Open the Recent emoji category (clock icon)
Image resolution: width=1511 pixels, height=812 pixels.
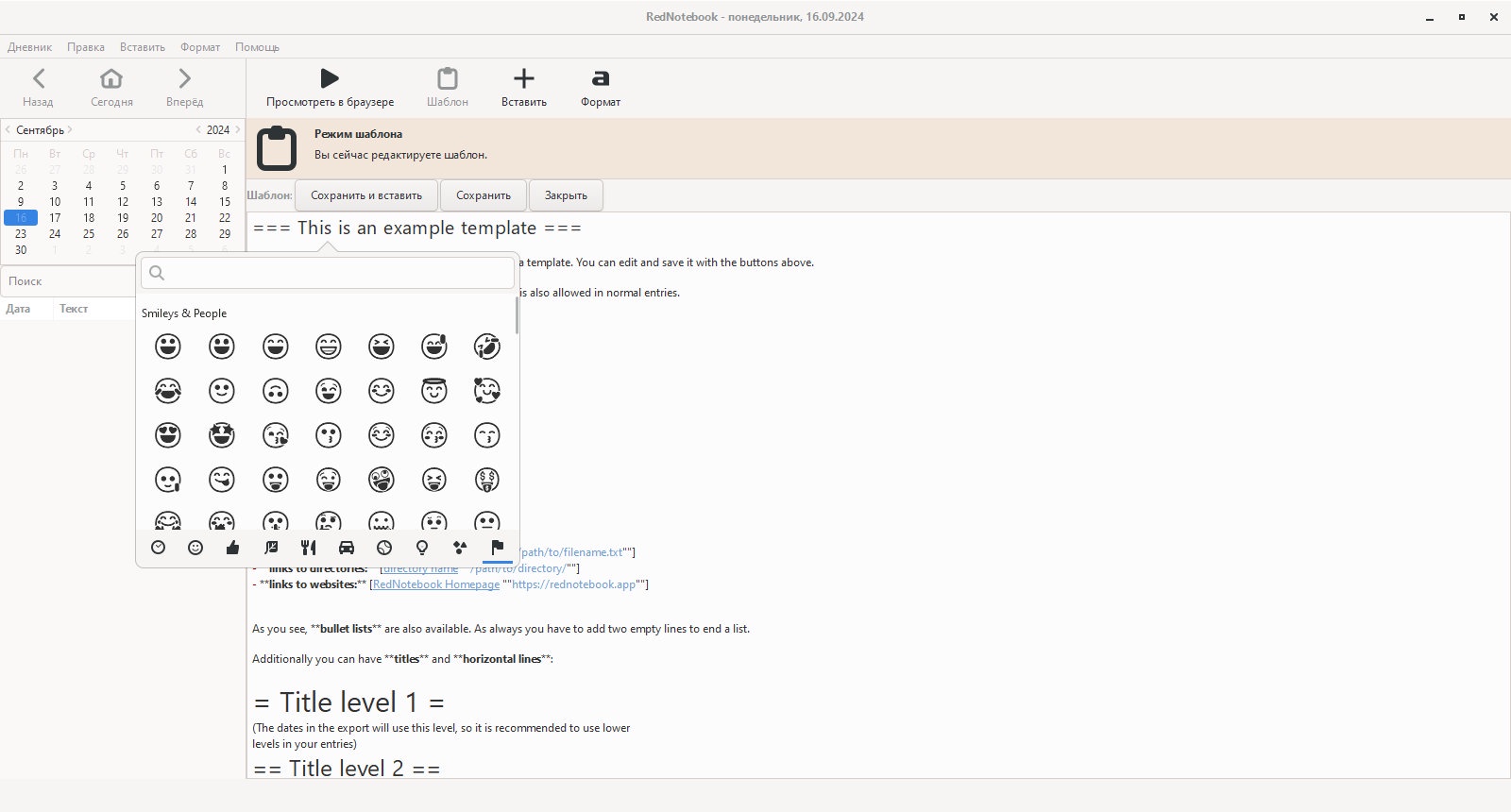click(x=159, y=548)
